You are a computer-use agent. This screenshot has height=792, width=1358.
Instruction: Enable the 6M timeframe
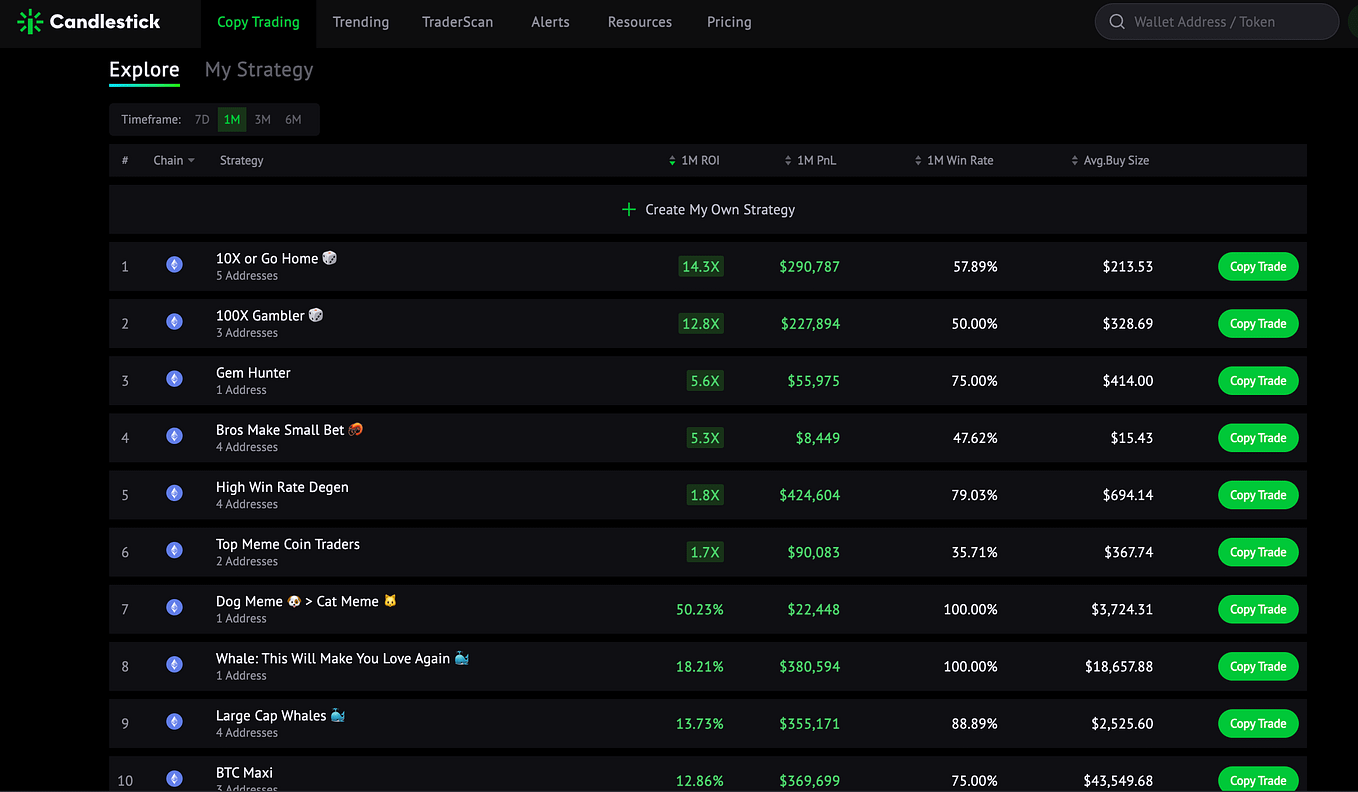(292, 119)
